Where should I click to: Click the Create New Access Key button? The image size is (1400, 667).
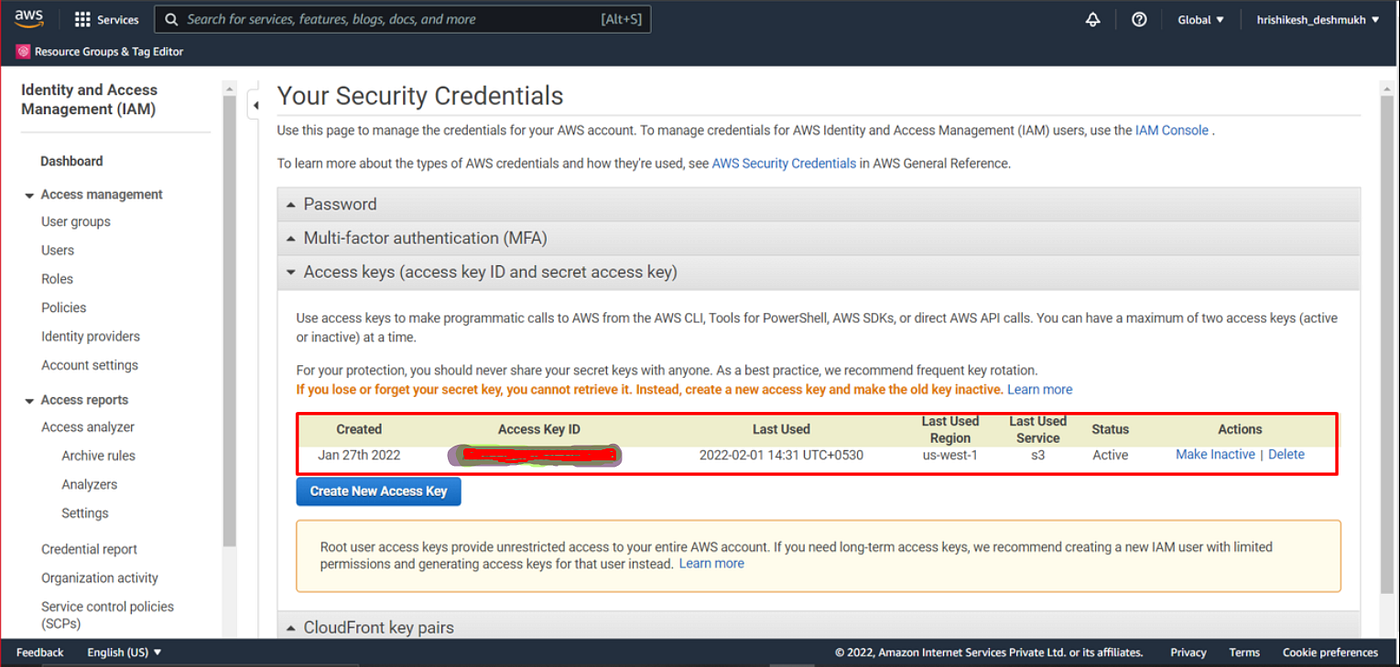(378, 491)
